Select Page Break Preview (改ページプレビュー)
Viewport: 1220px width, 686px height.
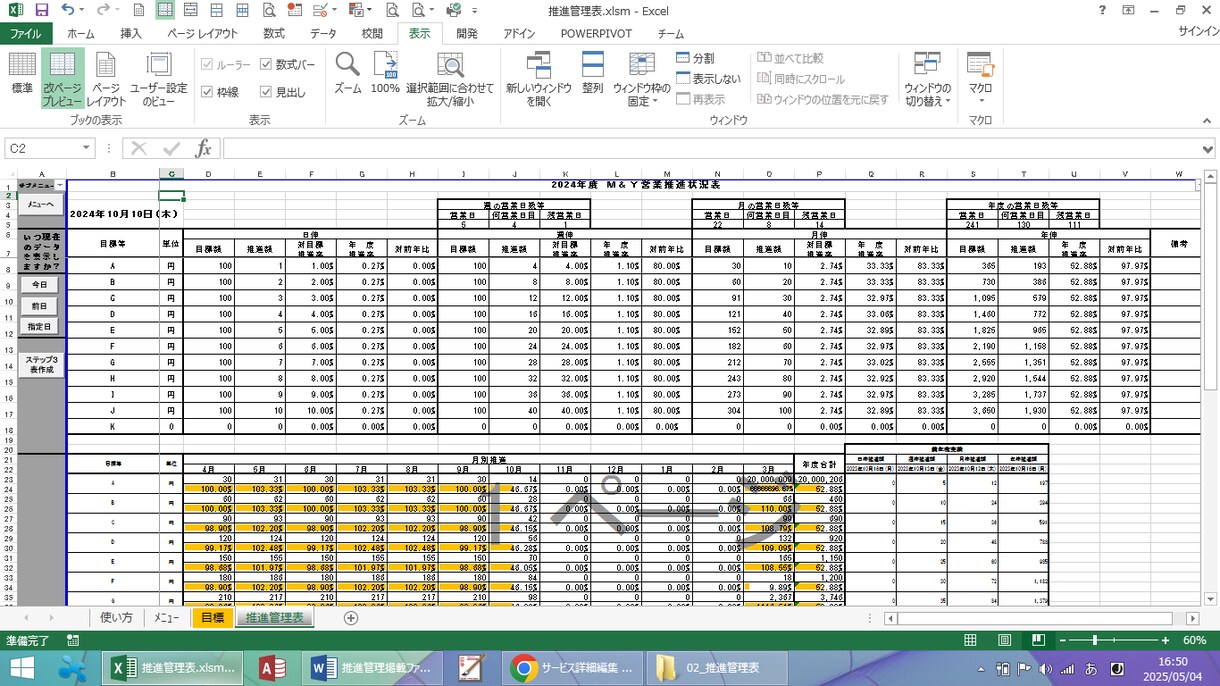62,78
